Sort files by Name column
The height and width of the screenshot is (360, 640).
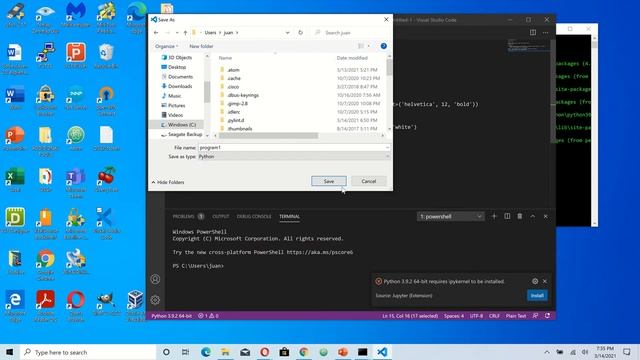pos(225,58)
